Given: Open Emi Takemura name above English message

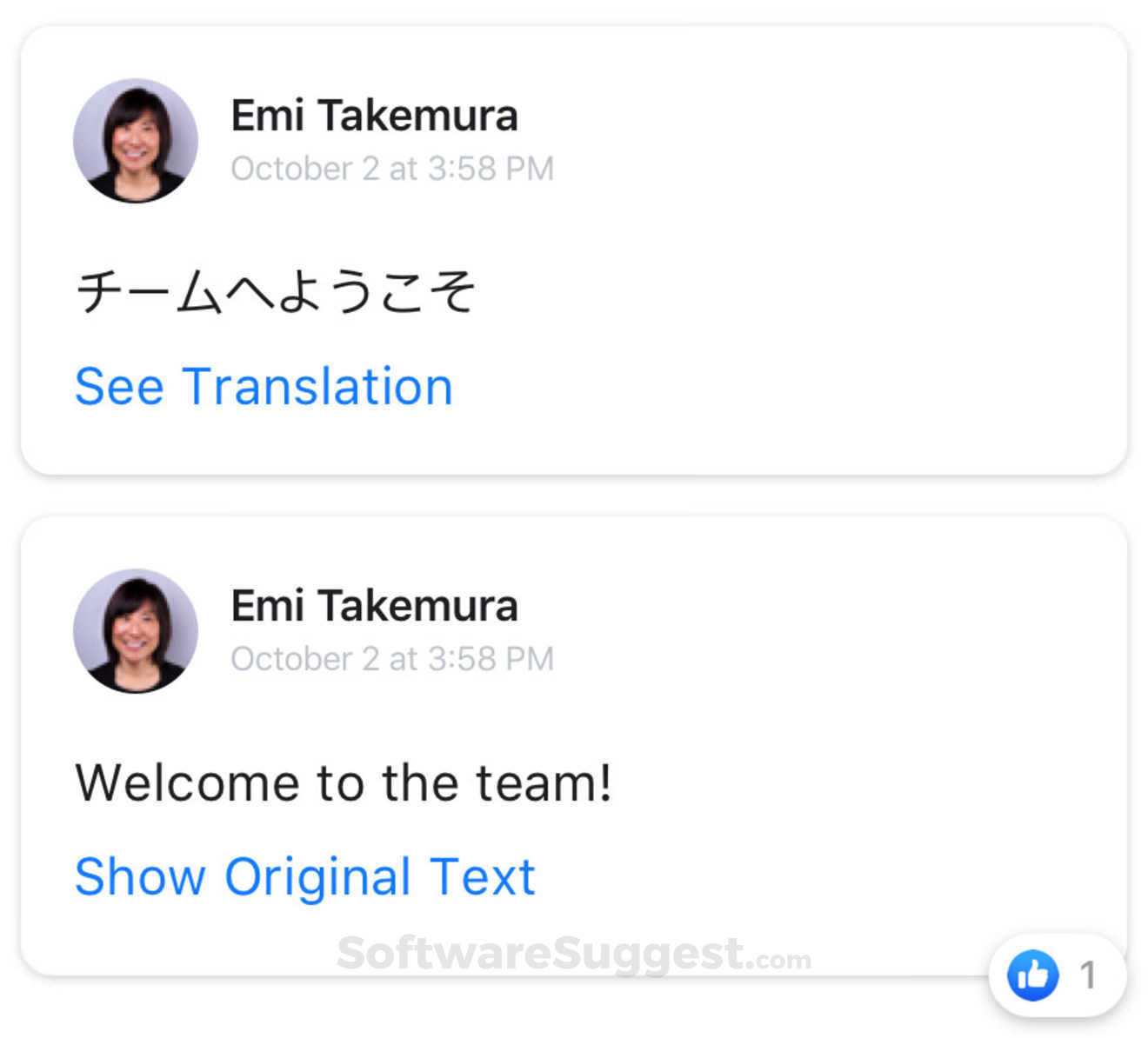Looking at the screenshot, I should coord(374,606).
